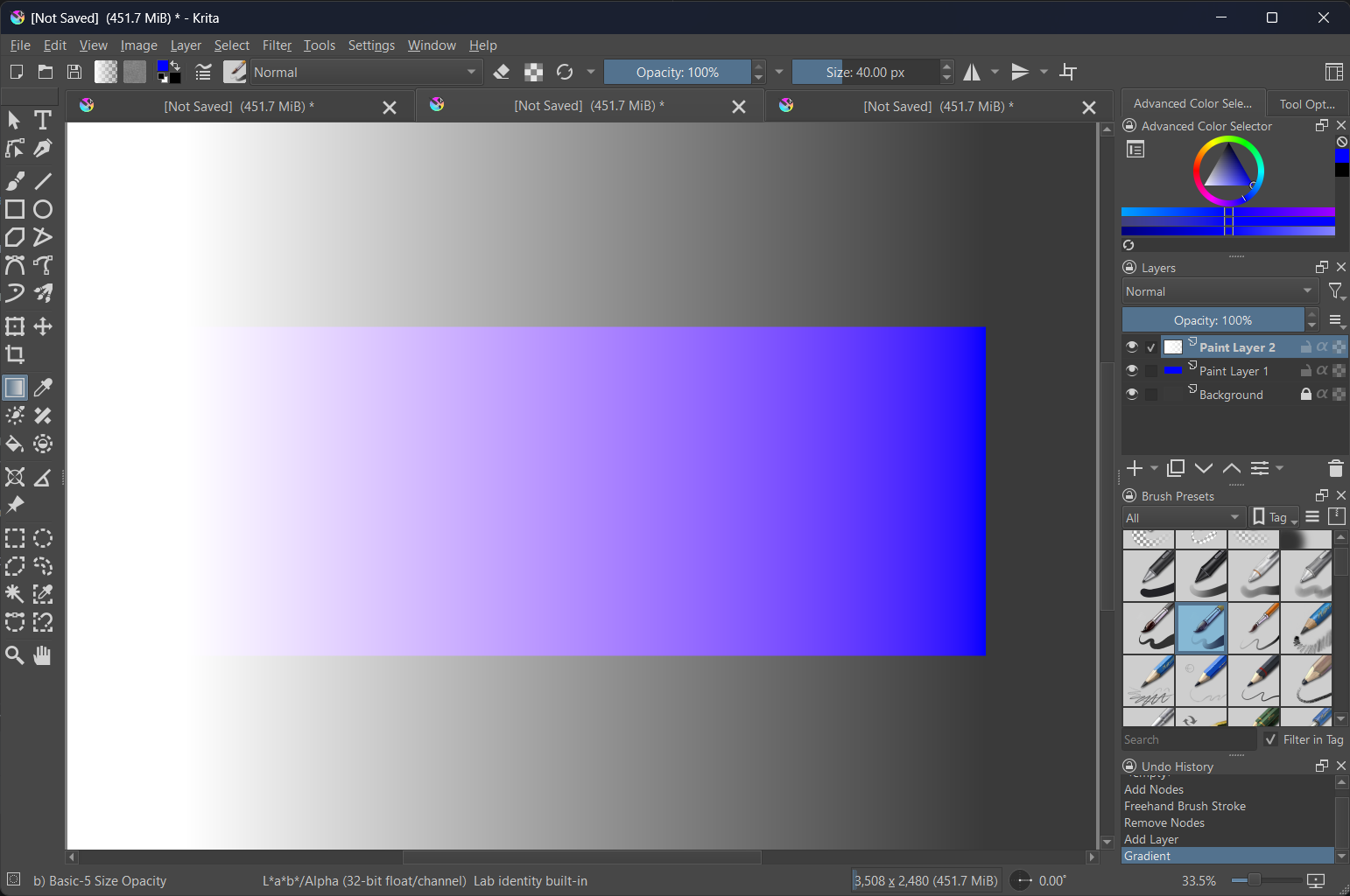Toggle visibility of Background layer
This screenshot has width=1350, height=896.
click(1132, 395)
